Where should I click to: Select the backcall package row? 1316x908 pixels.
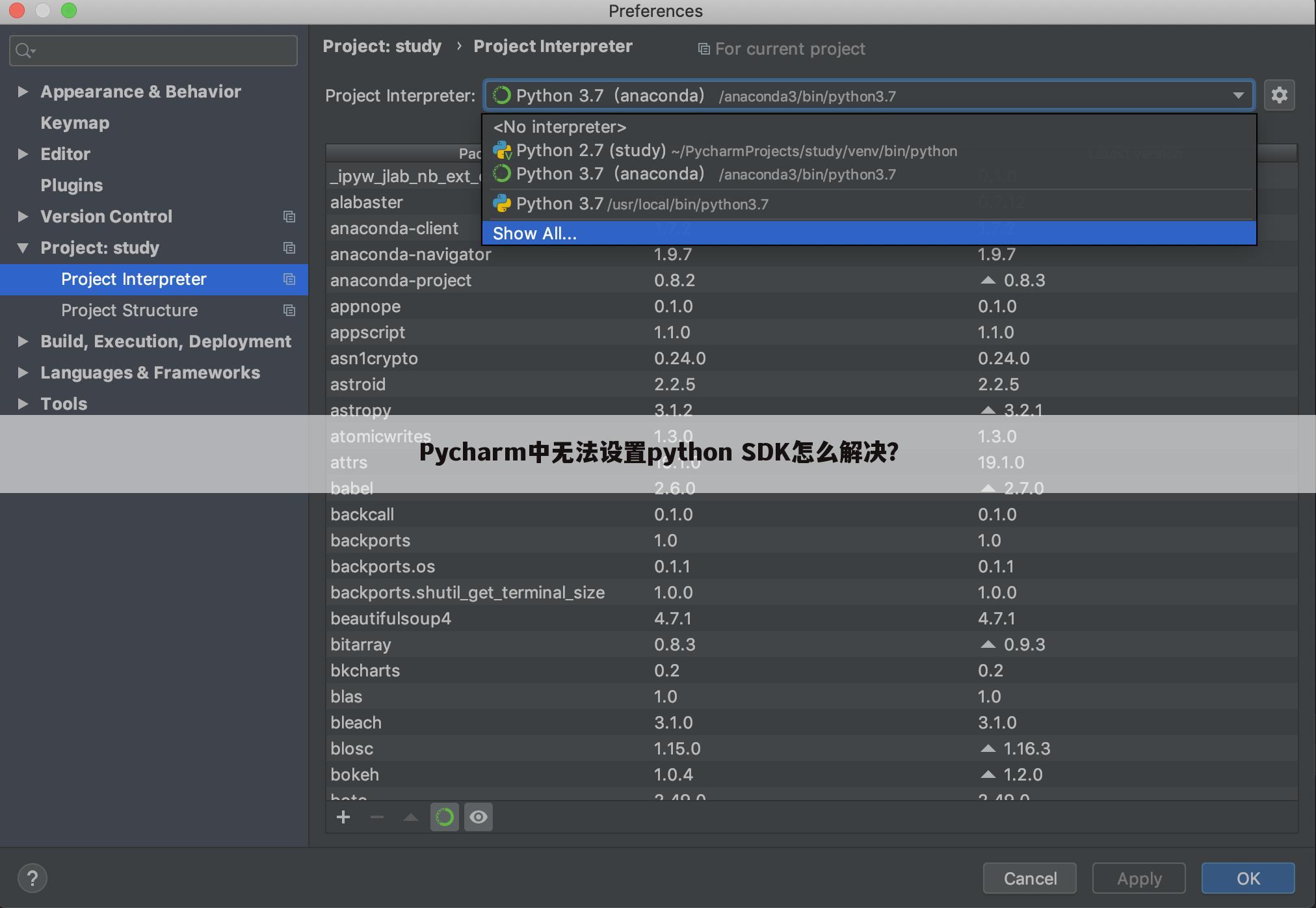811,514
